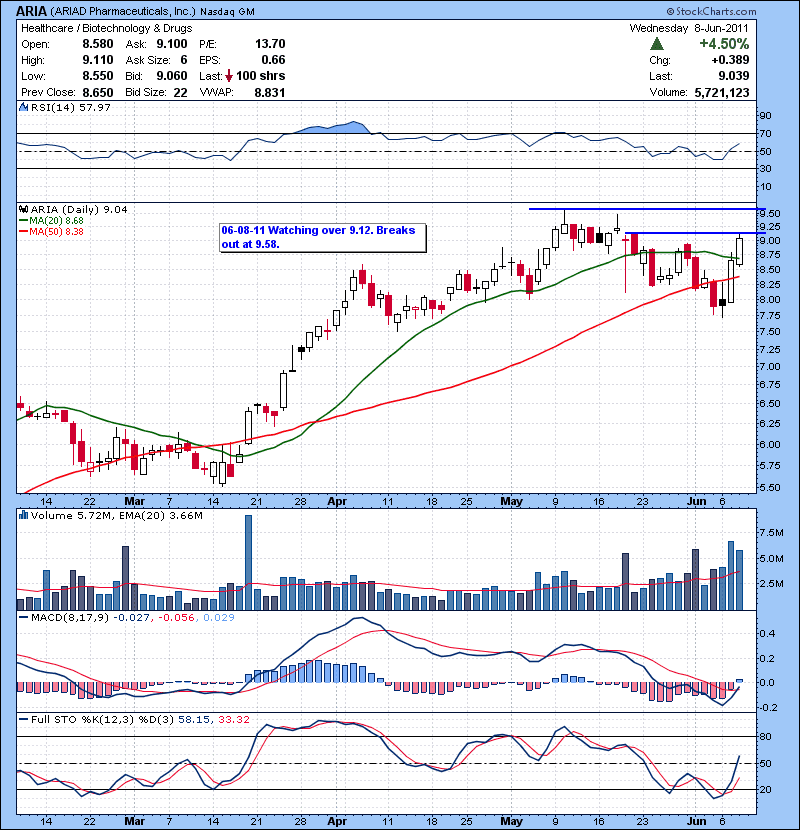Click the Low price 8.550
The height and width of the screenshot is (830, 800).
[98, 76]
